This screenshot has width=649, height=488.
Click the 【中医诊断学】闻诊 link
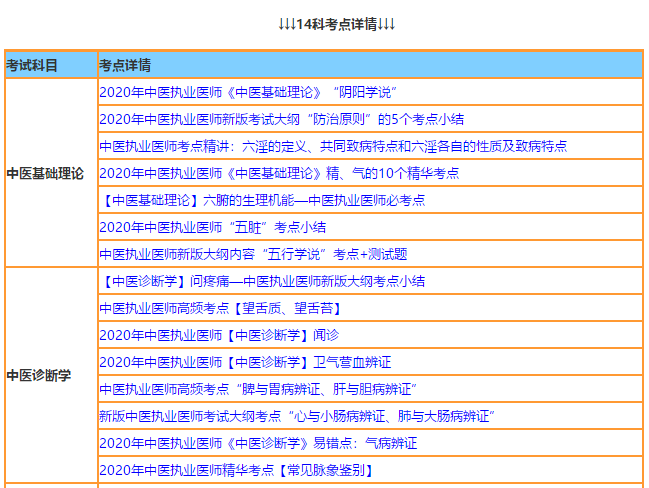[x=219, y=335]
